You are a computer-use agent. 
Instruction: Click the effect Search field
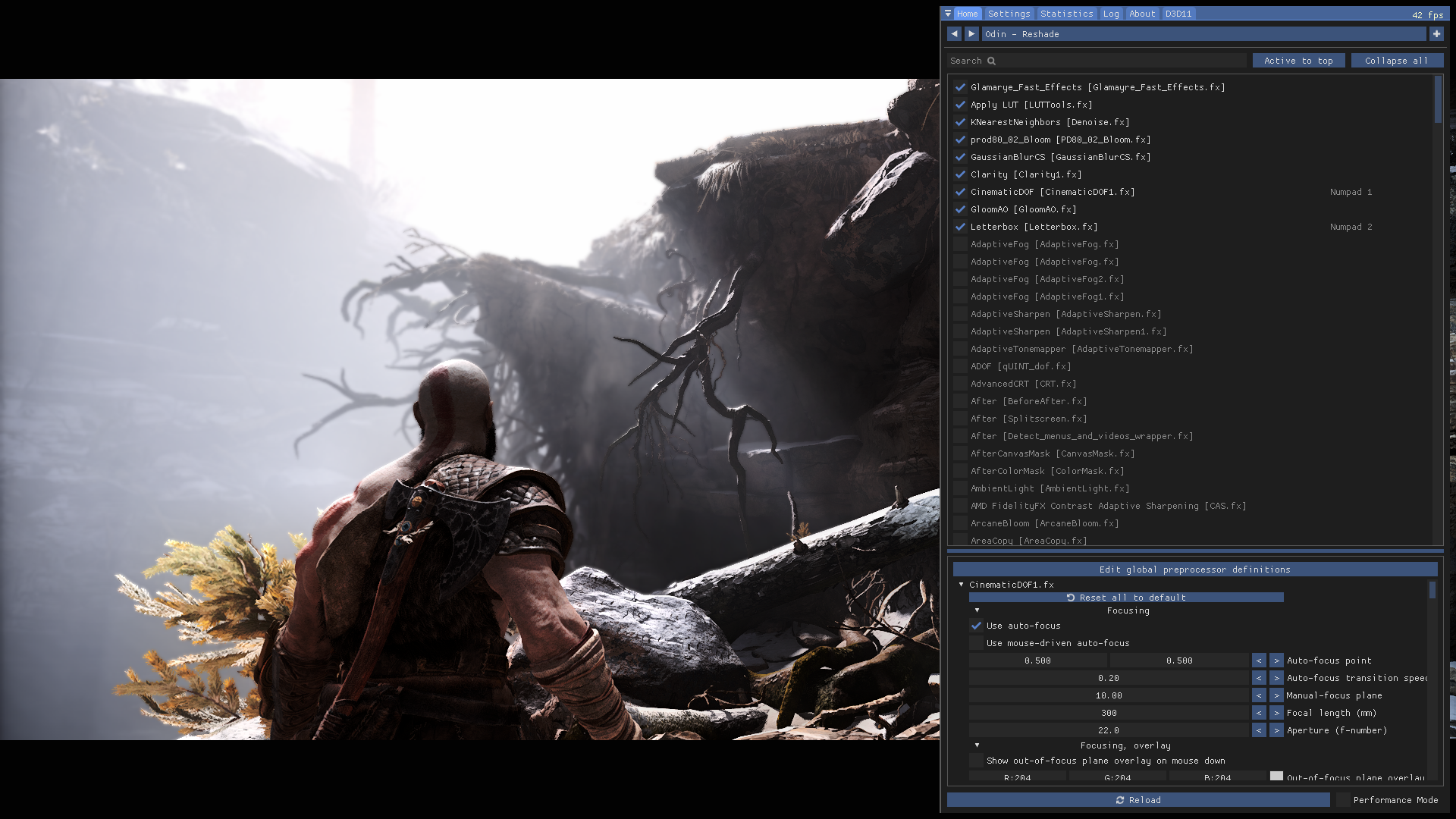[1097, 61]
